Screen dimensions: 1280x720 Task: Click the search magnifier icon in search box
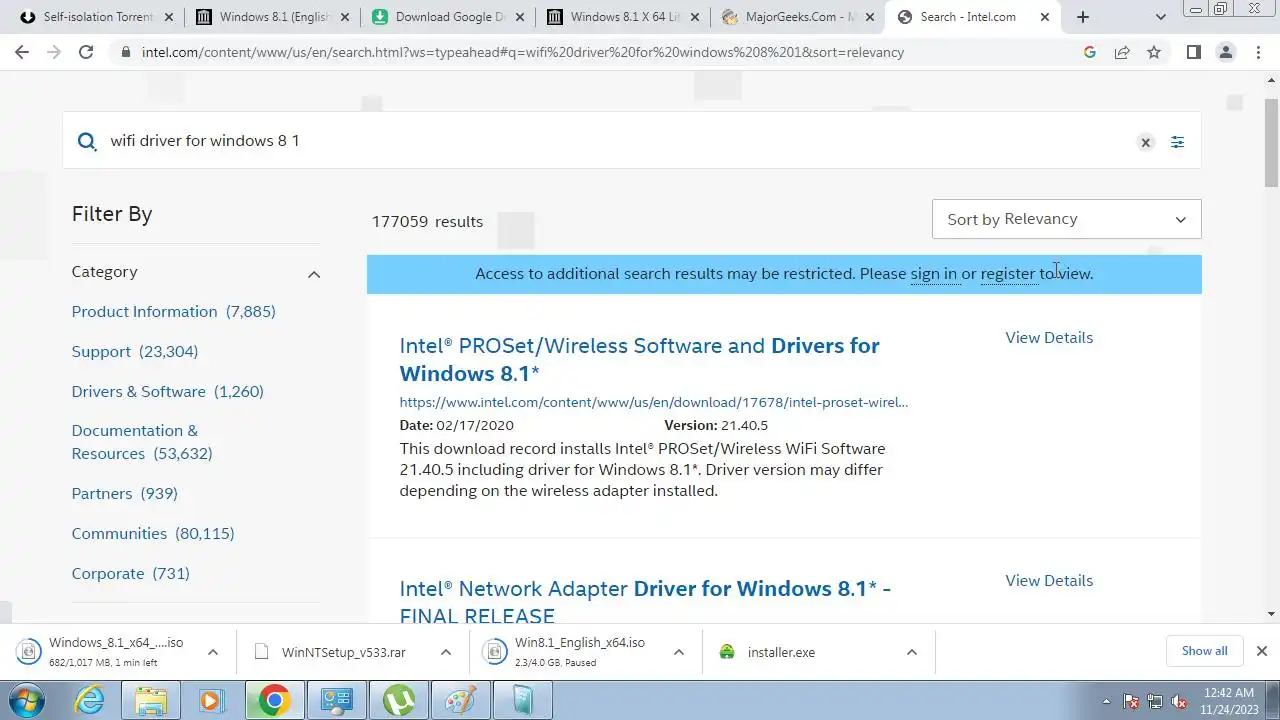click(87, 141)
